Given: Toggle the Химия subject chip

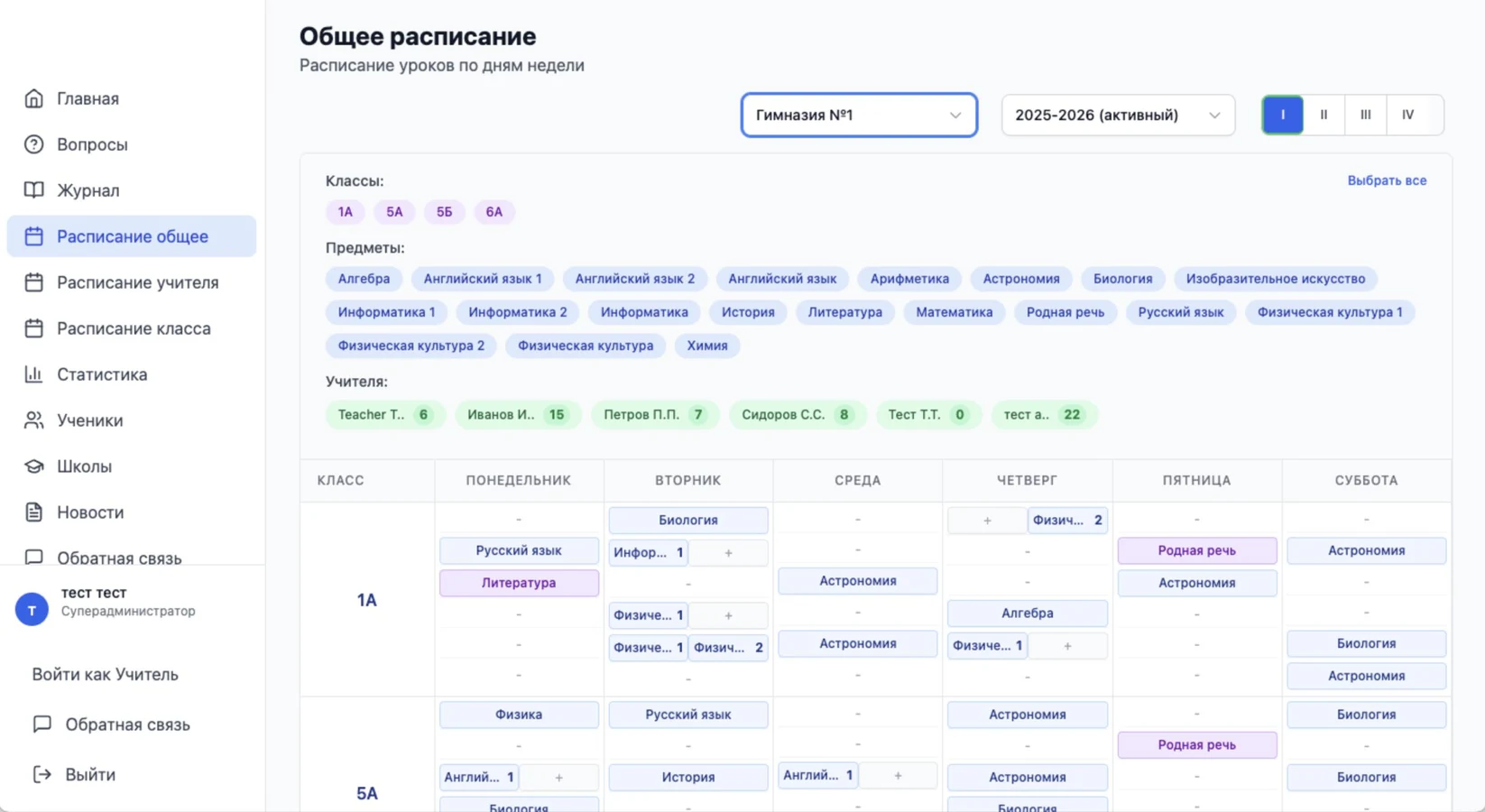Looking at the screenshot, I should pos(706,346).
